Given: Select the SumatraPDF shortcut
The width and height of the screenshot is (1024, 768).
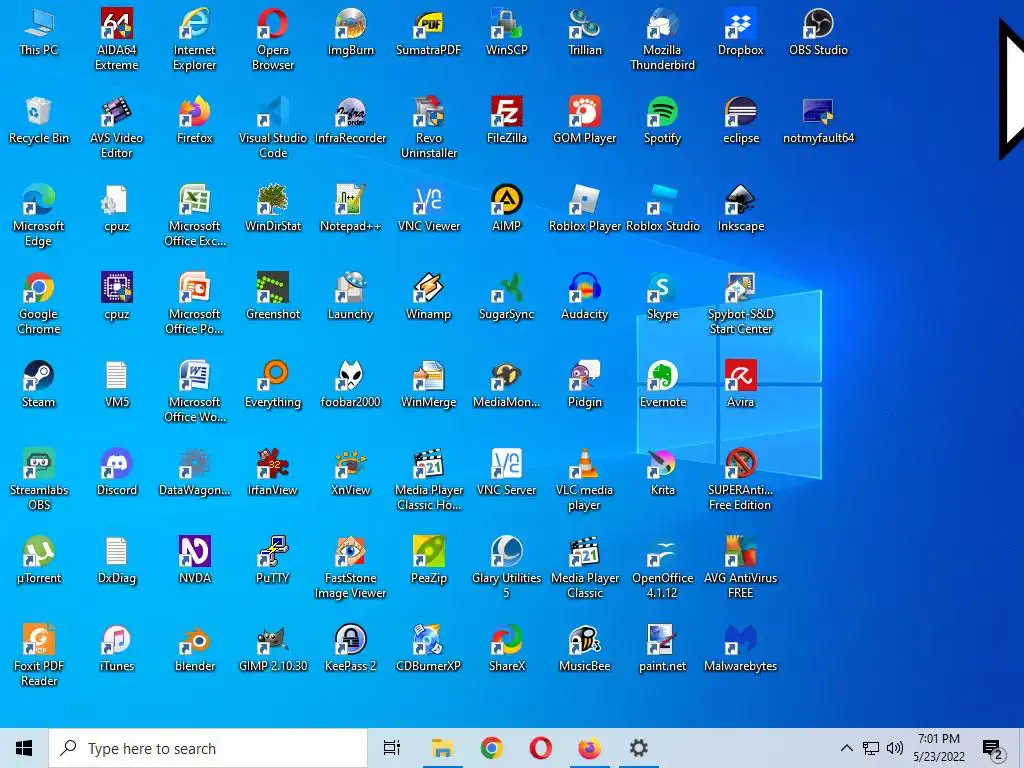Looking at the screenshot, I should (x=428, y=33).
